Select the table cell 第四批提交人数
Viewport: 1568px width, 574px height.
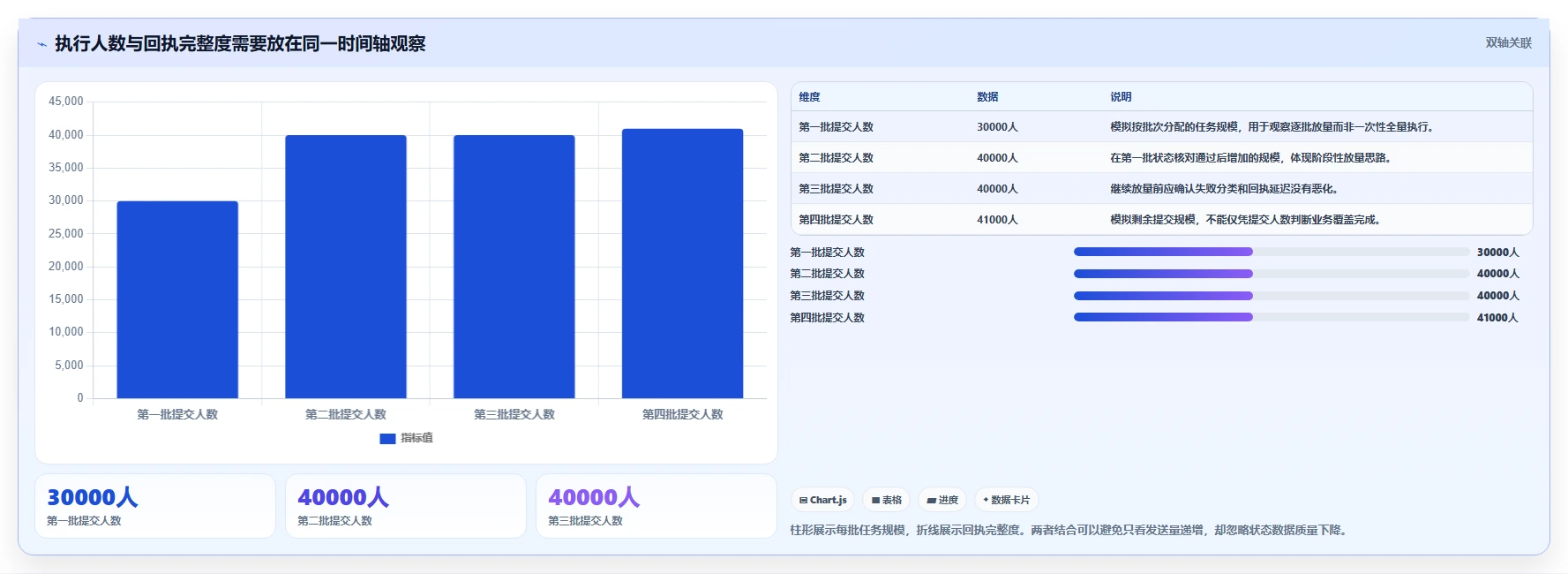pos(836,220)
